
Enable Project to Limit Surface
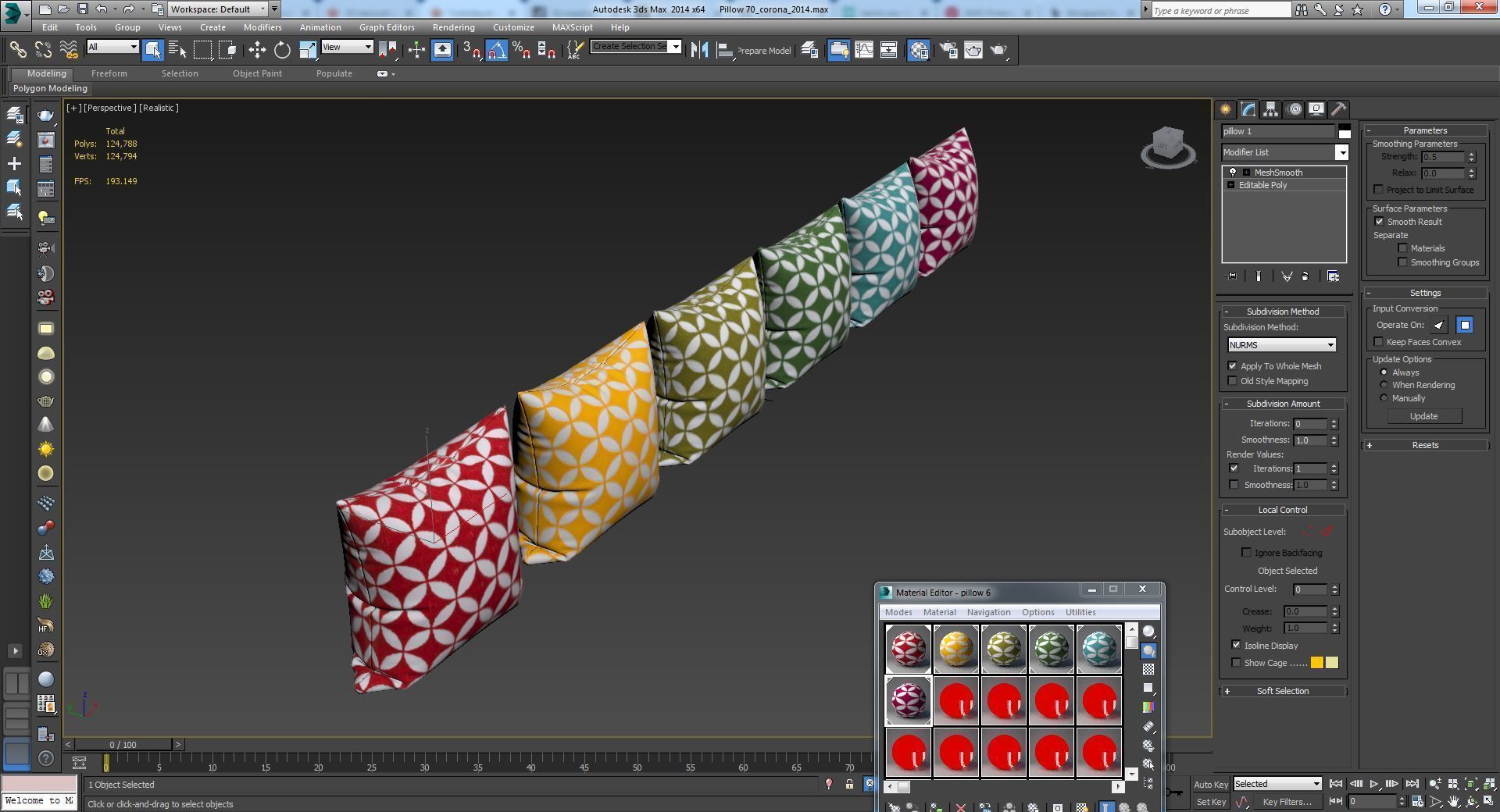pos(1378,190)
